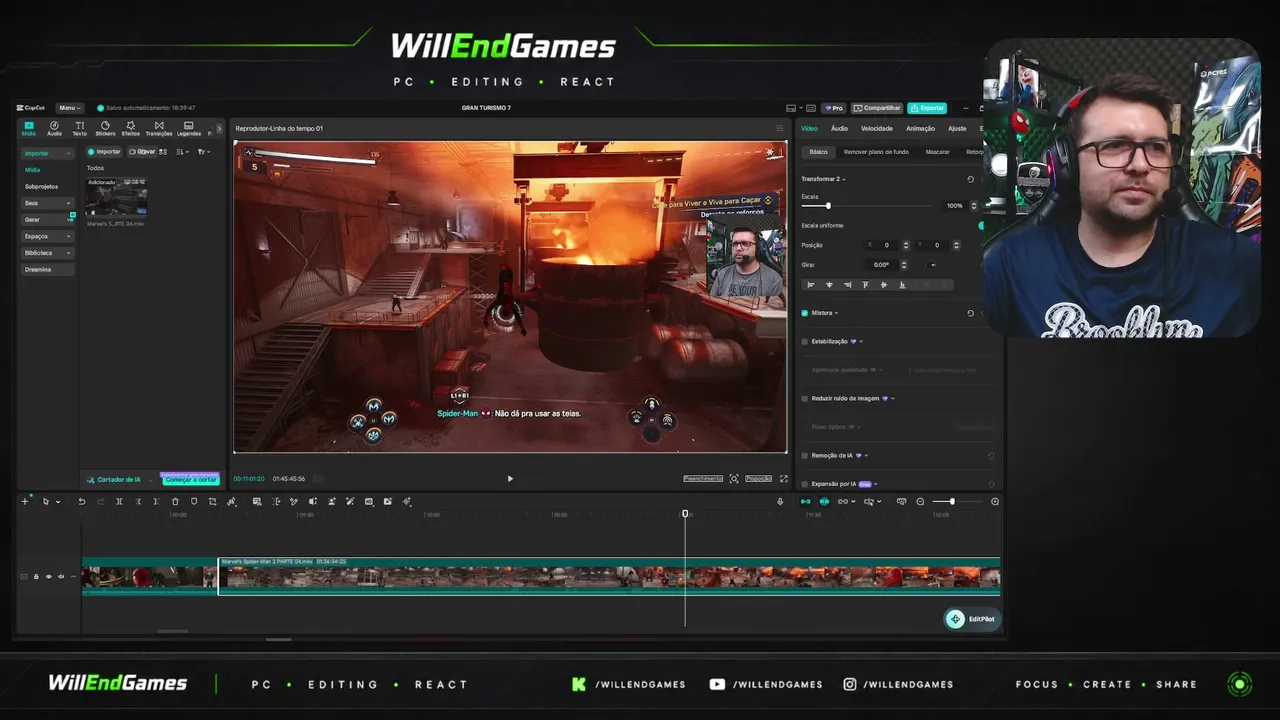The height and width of the screenshot is (720, 1280).
Task: Enable Reduzir ruído de imagem checkbox
Action: coord(805,398)
